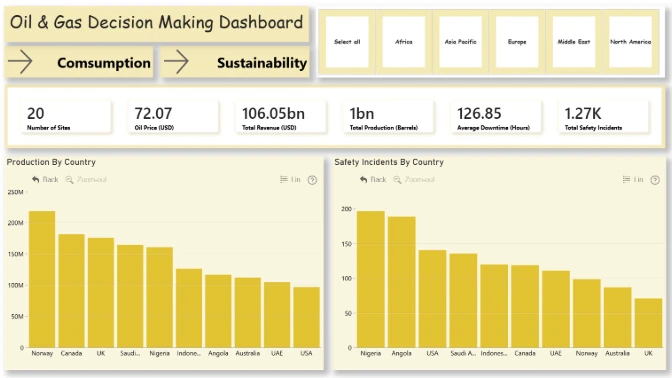Select the Angola bar in Safety Incidents chart
The width and height of the screenshot is (672, 378).
coord(402,282)
